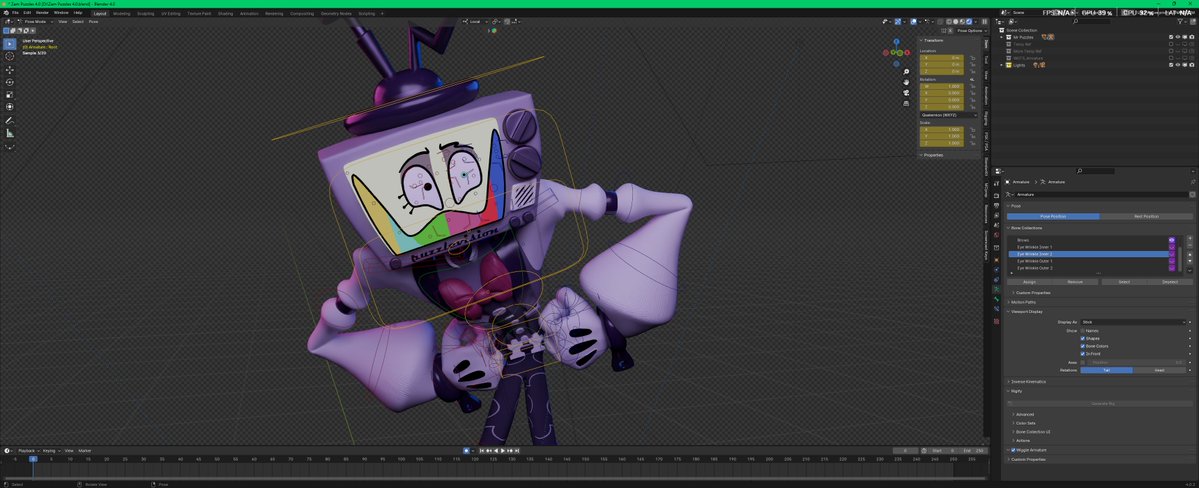The height and width of the screenshot is (488, 1199).
Task: Activate the Scale tool
Action: click(10, 94)
